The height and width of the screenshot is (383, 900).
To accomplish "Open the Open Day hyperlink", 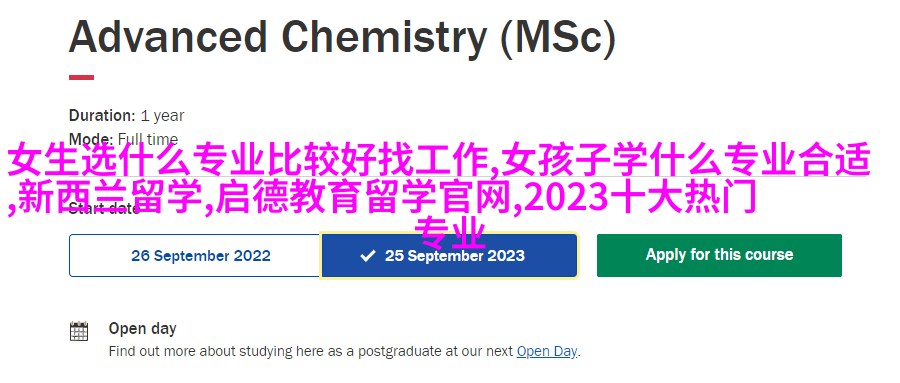I will click(547, 351).
